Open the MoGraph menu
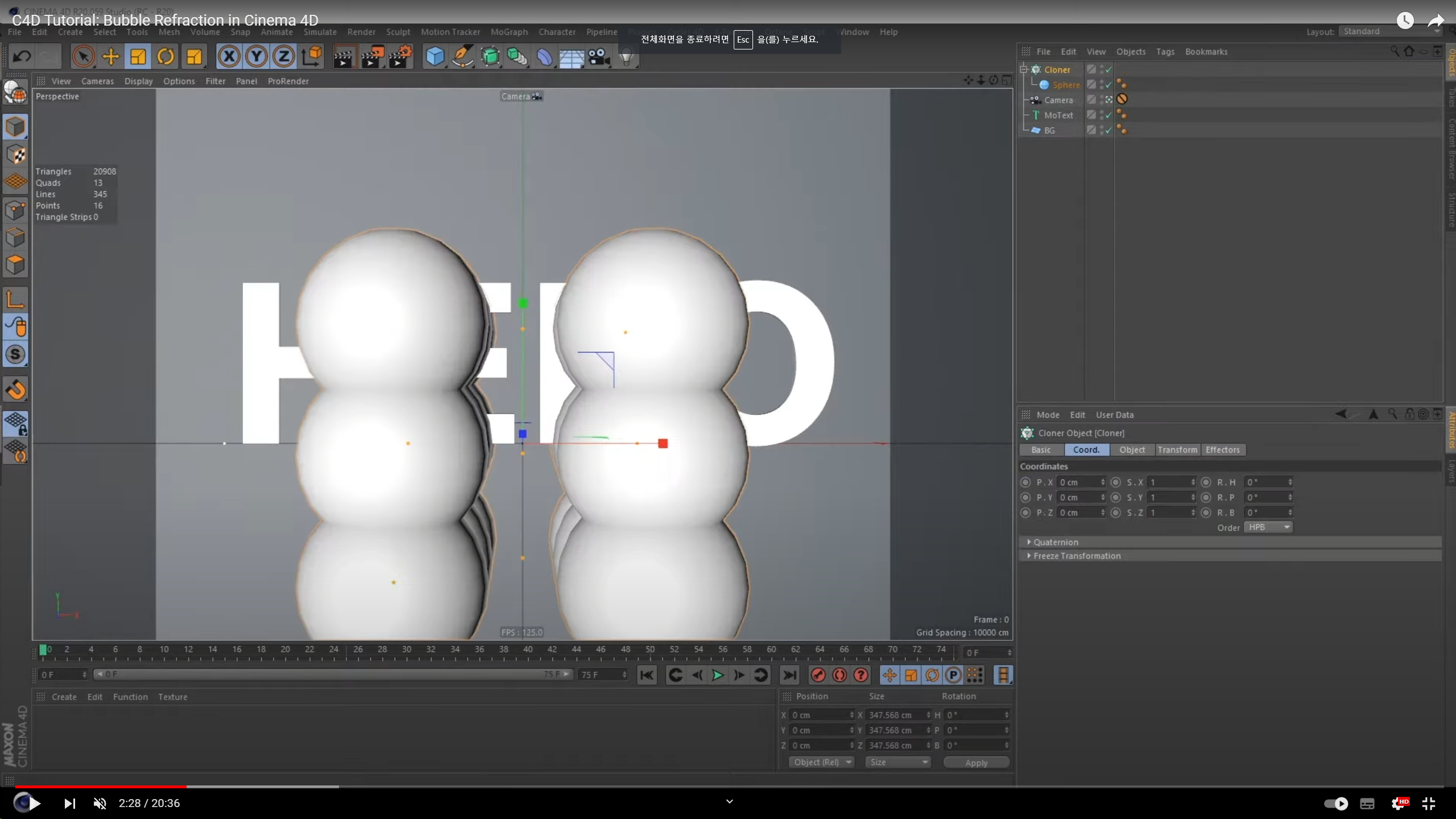 pos(509,32)
